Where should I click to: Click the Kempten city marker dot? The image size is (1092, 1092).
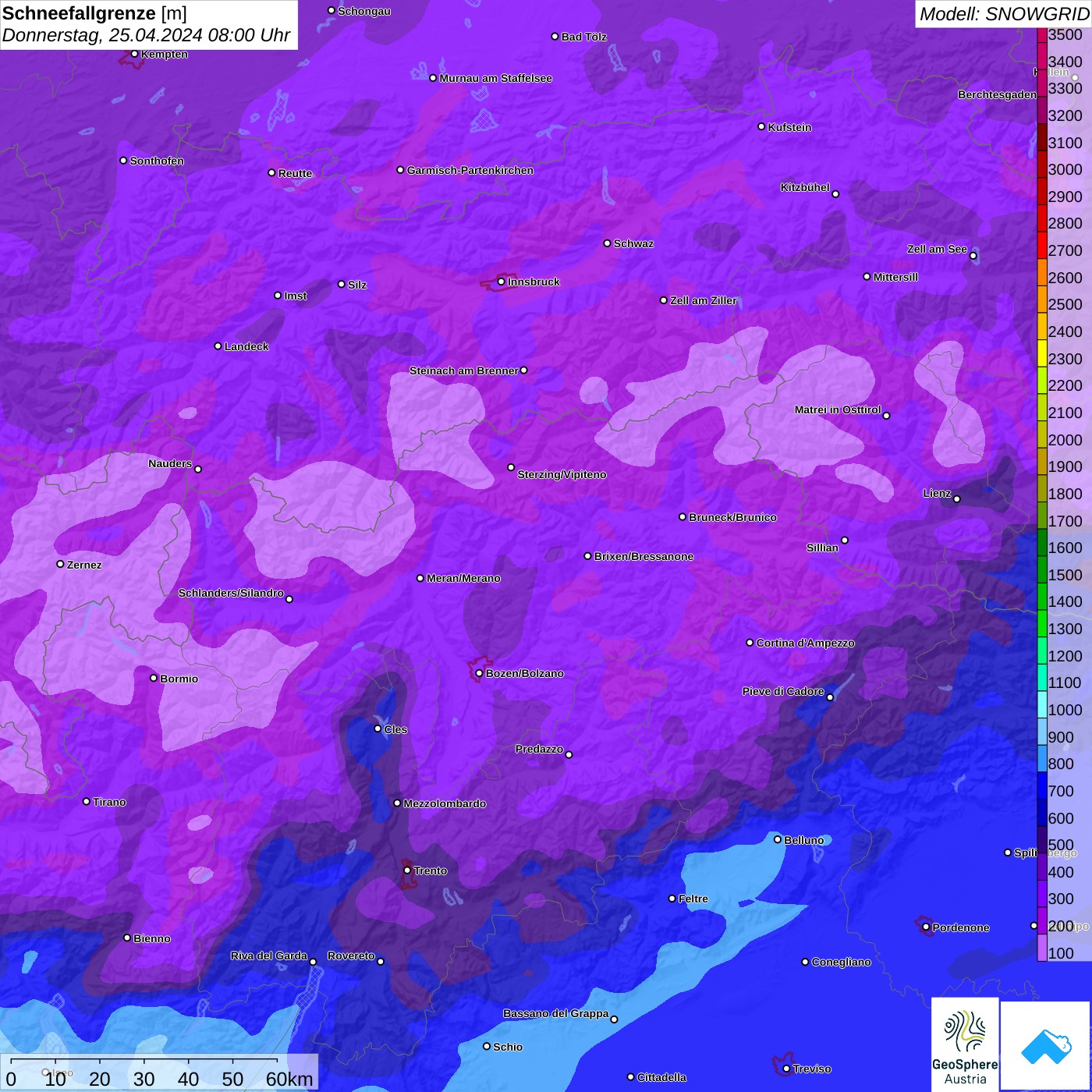135,54
